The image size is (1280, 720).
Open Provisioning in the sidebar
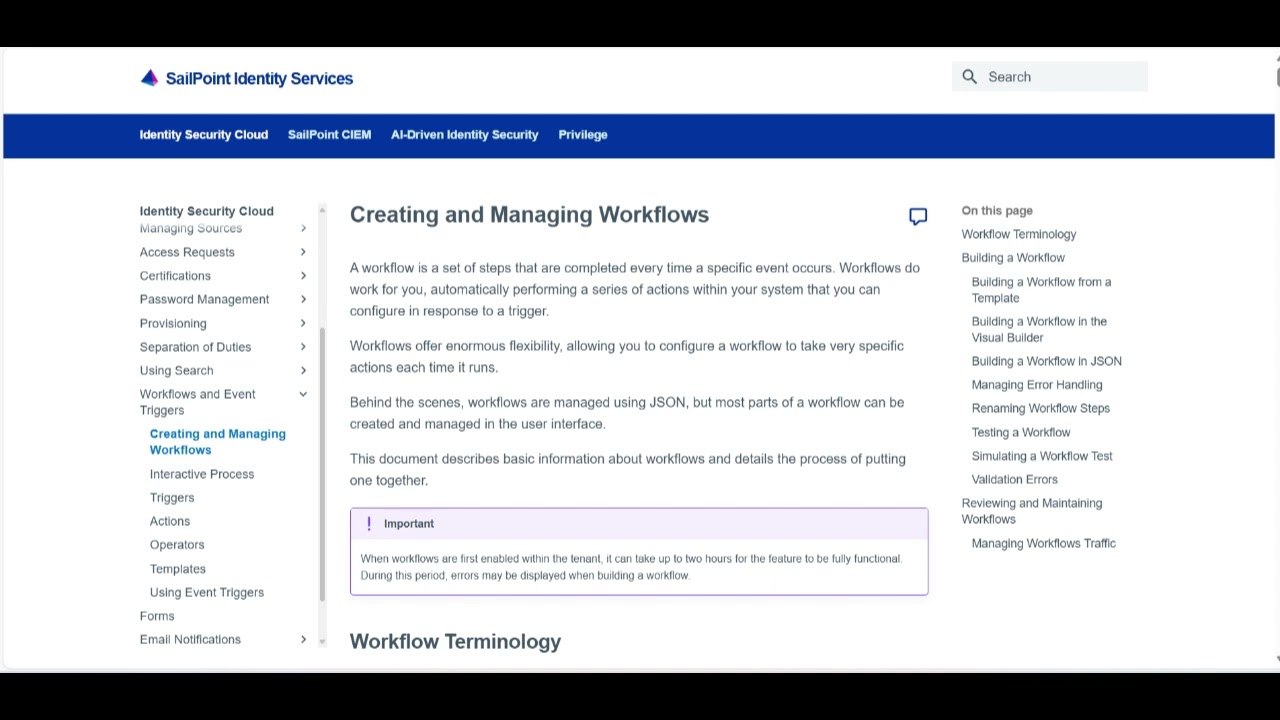click(173, 323)
